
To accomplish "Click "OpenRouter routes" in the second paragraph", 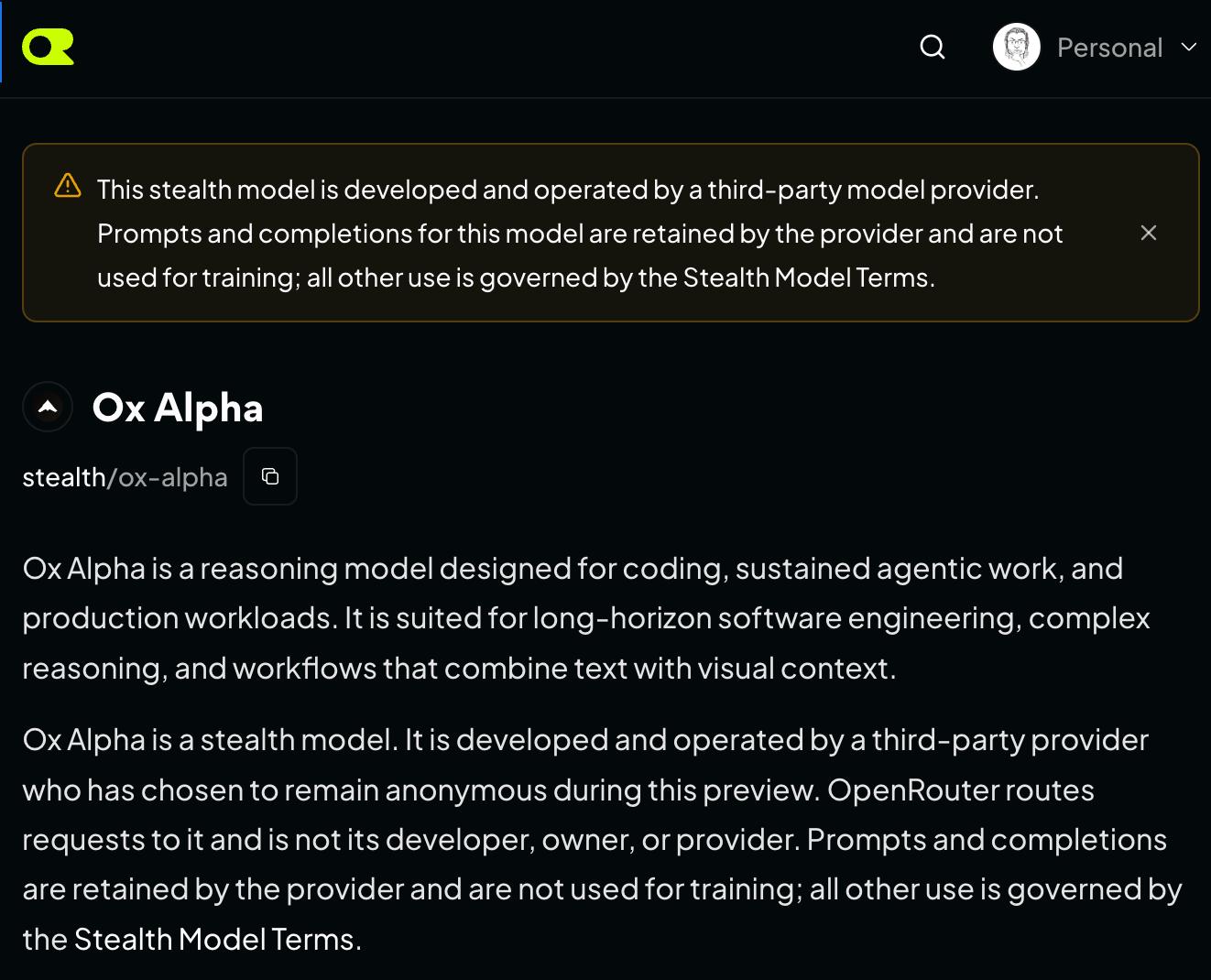I will click(x=961, y=789).
